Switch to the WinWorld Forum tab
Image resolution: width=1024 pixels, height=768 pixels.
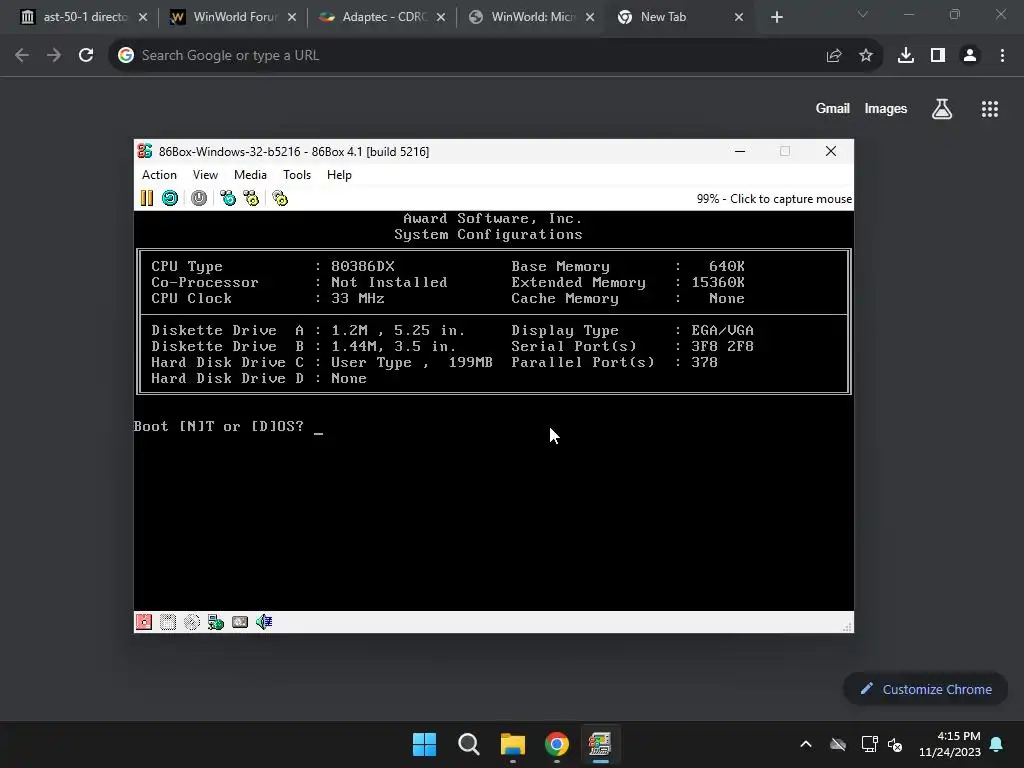pos(234,17)
